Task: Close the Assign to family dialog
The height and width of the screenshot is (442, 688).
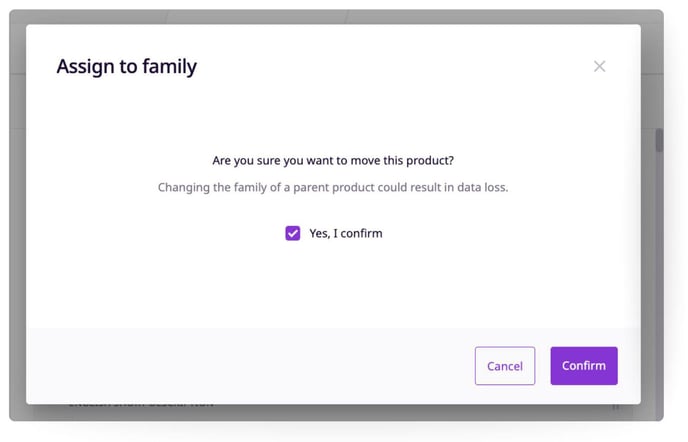Action: (599, 66)
